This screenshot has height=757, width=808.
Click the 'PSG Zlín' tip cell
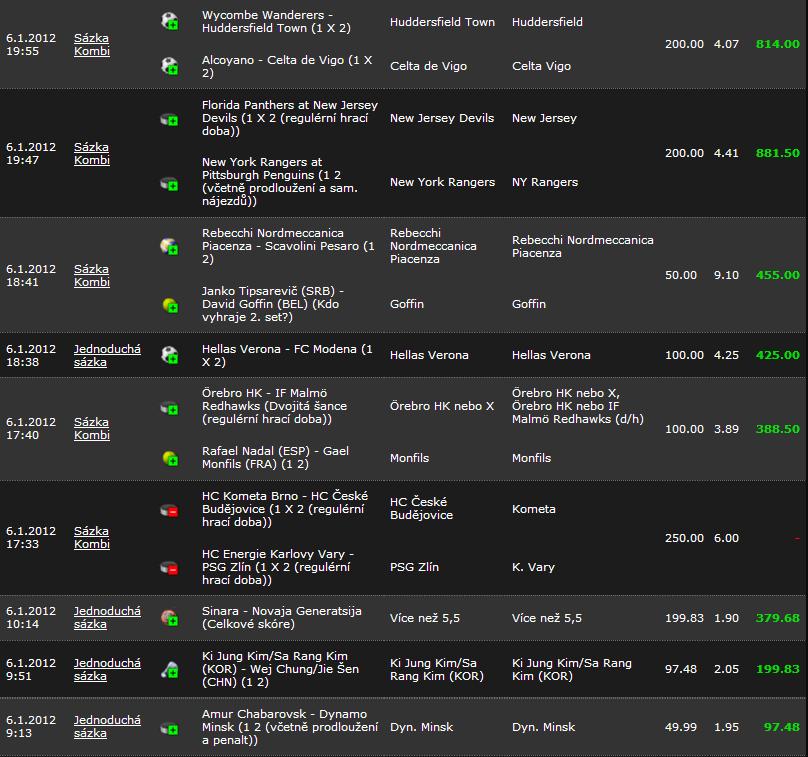pyautogui.click(x=414, y=567)
